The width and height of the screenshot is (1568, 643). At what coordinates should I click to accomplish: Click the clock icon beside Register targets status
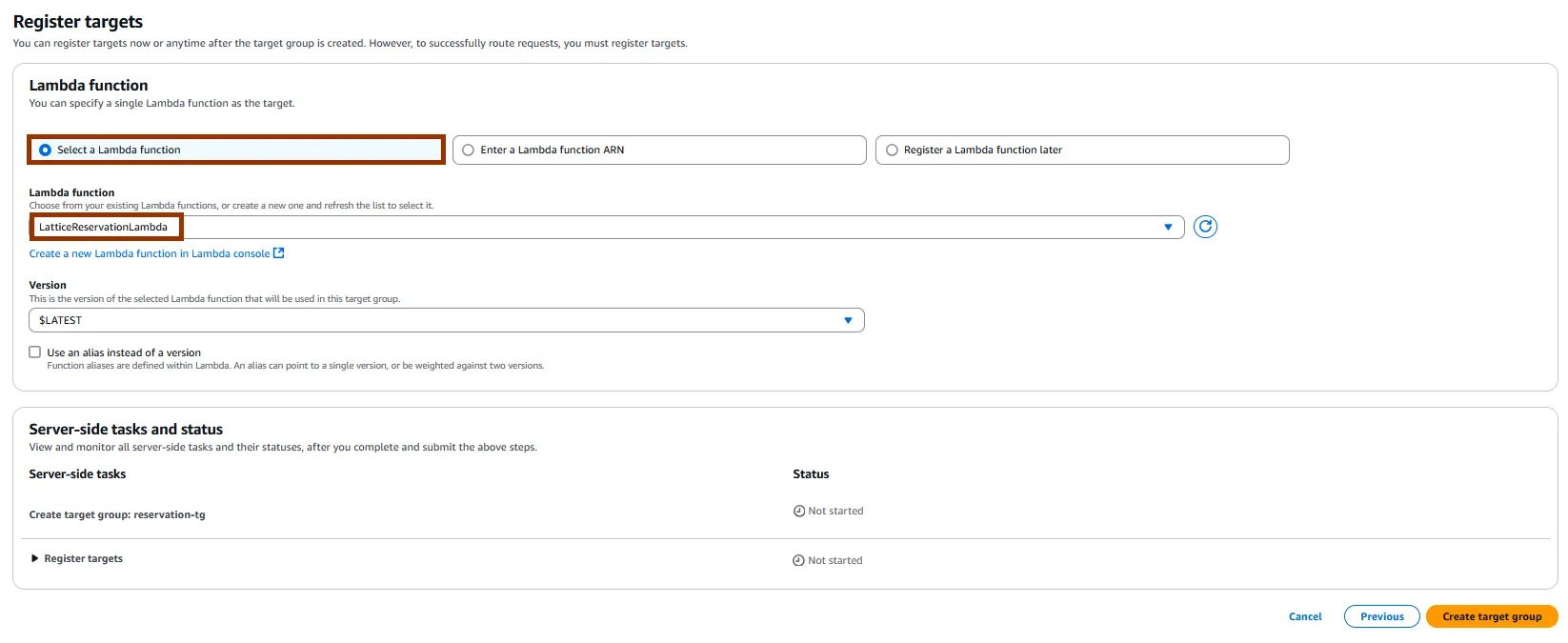(x=798, y=561)
